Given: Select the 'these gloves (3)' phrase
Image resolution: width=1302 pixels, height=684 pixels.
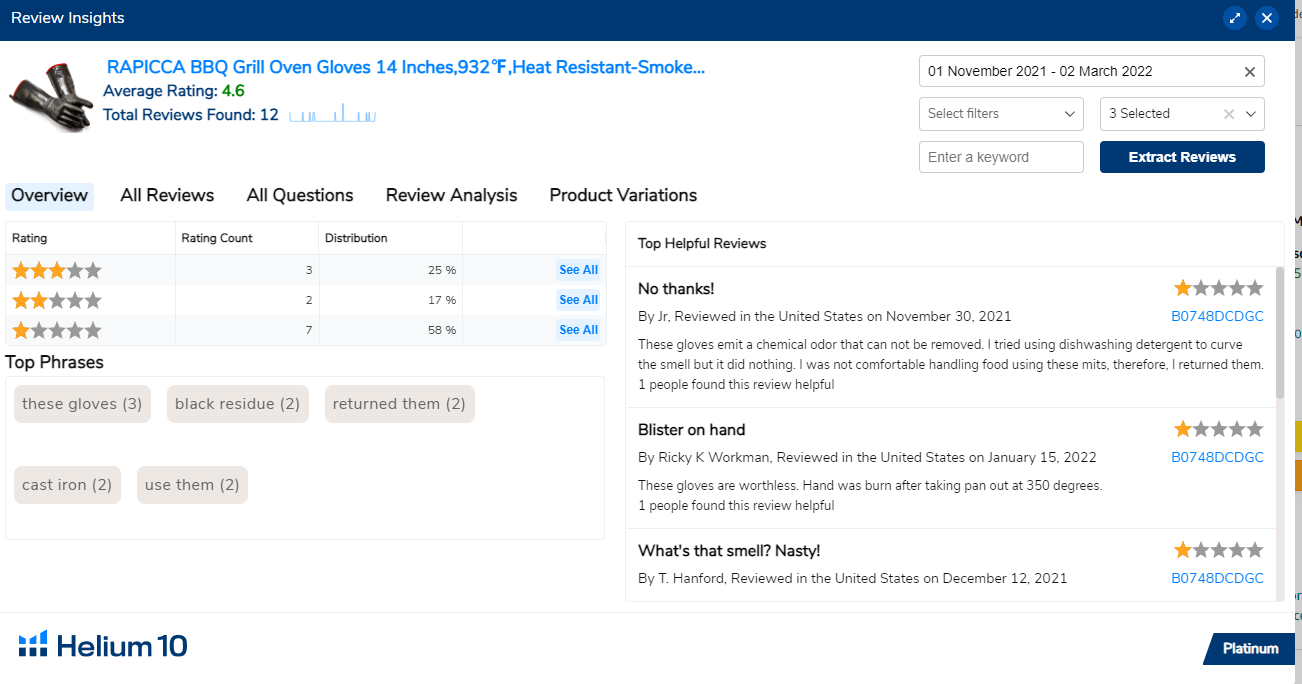Looking at the screenshot, I should pos(82,404).
